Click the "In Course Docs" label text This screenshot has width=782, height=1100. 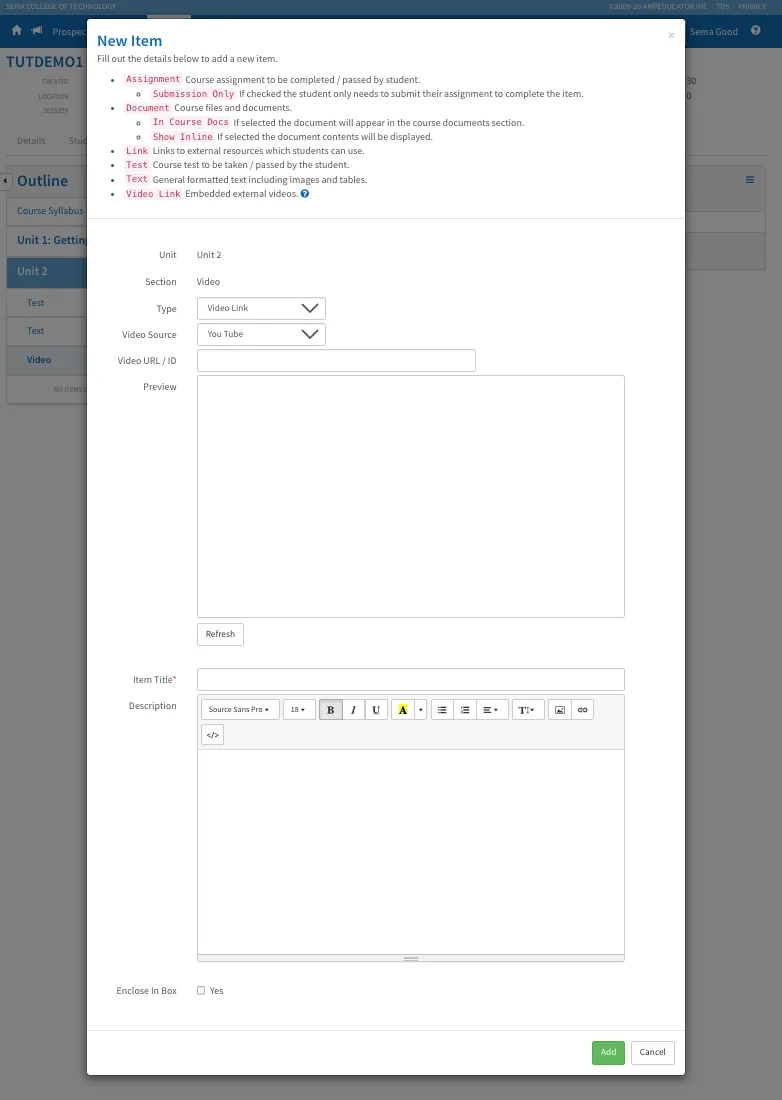(x=191, y=122)
